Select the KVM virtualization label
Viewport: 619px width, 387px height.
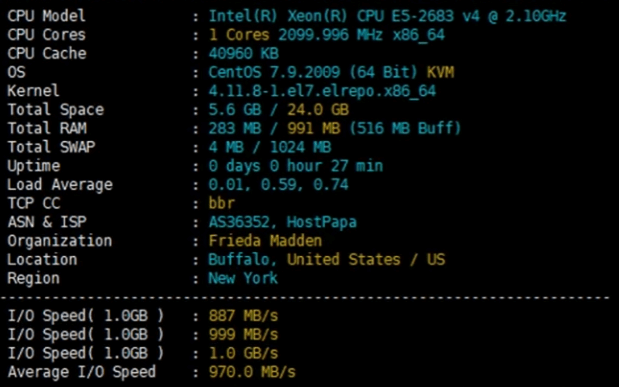[x=440, y=72]
